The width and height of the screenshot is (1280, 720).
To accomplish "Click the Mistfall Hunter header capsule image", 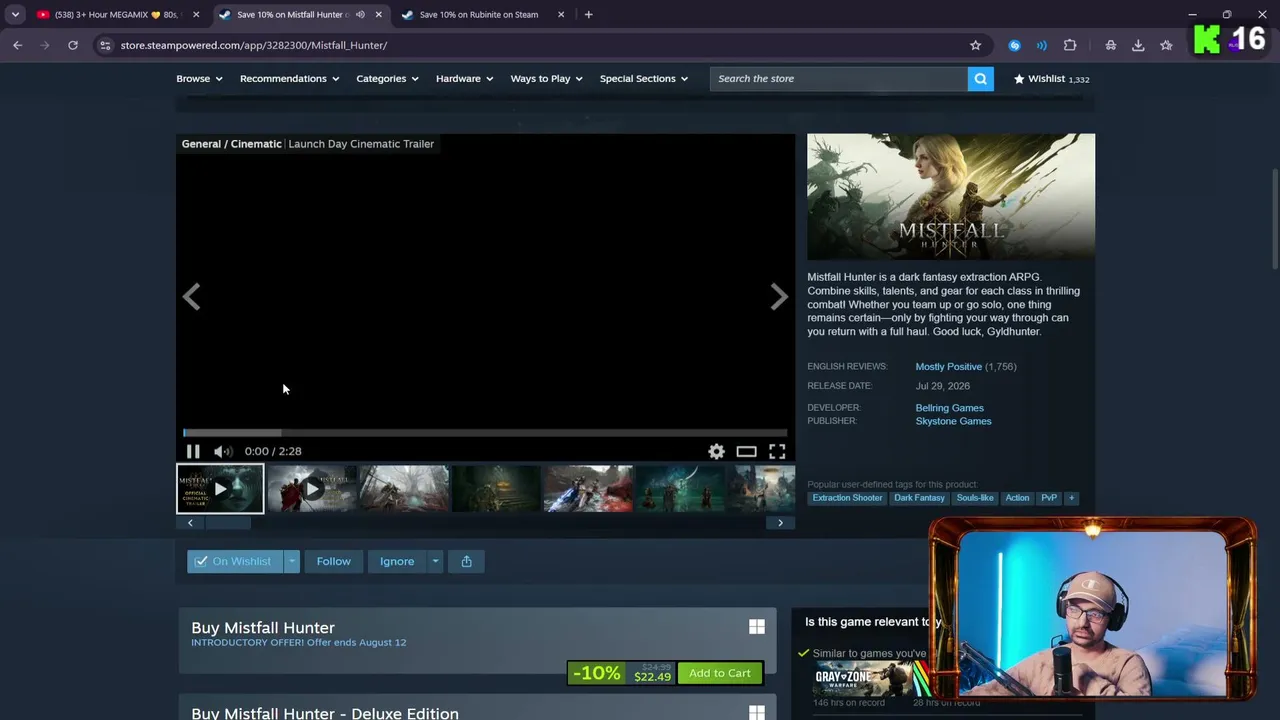I will [951, 197].
